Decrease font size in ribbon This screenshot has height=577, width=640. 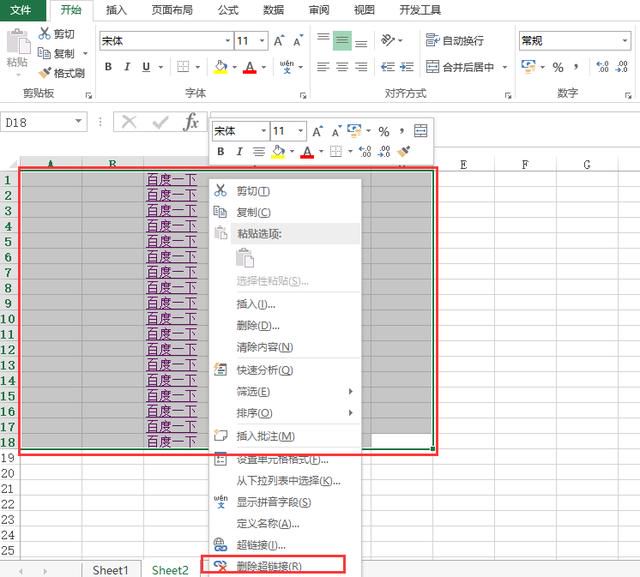pos(298,41)
